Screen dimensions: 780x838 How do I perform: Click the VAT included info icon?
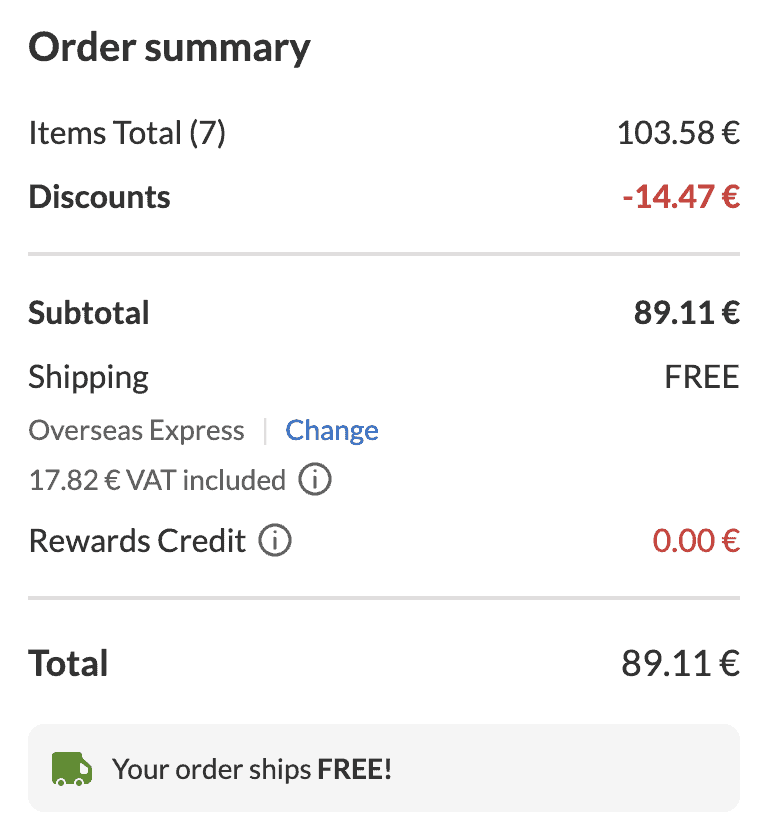point(315,481)
